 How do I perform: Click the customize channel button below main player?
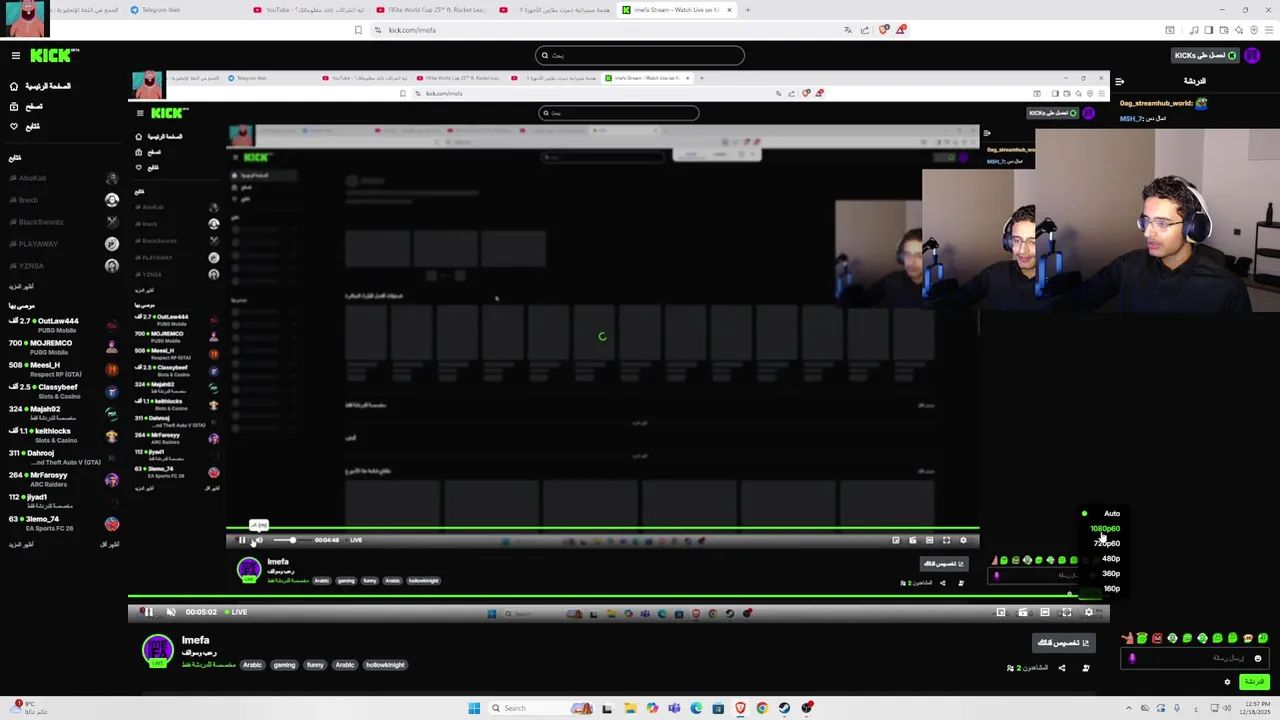[1063, 643]
